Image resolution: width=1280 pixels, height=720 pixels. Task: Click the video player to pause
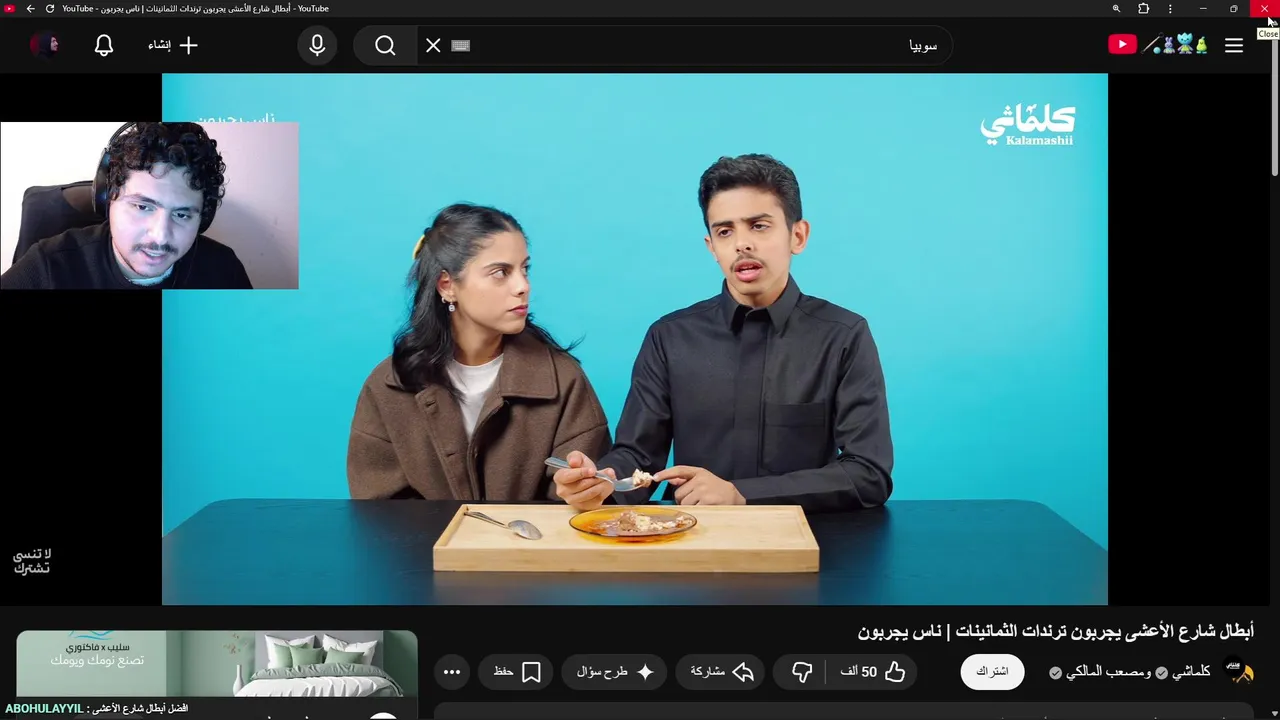coord(635,339)
